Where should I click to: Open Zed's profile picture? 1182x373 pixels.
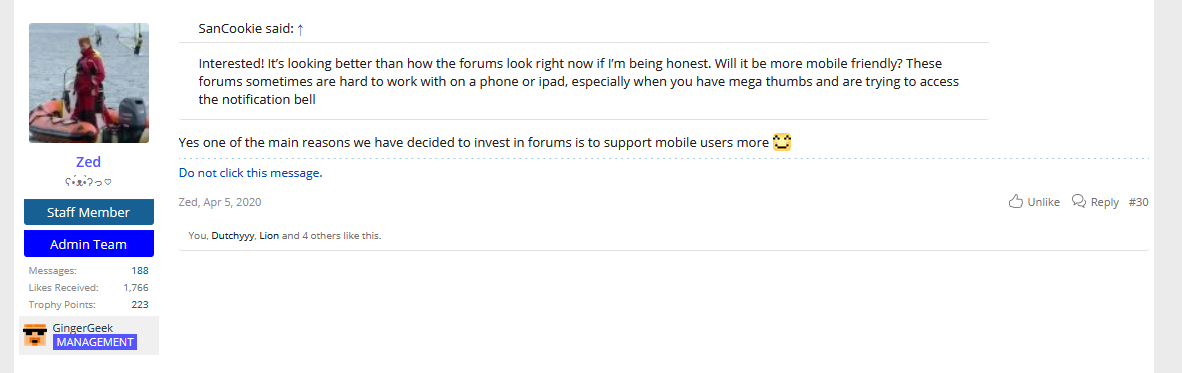click(x=89, y=83)
